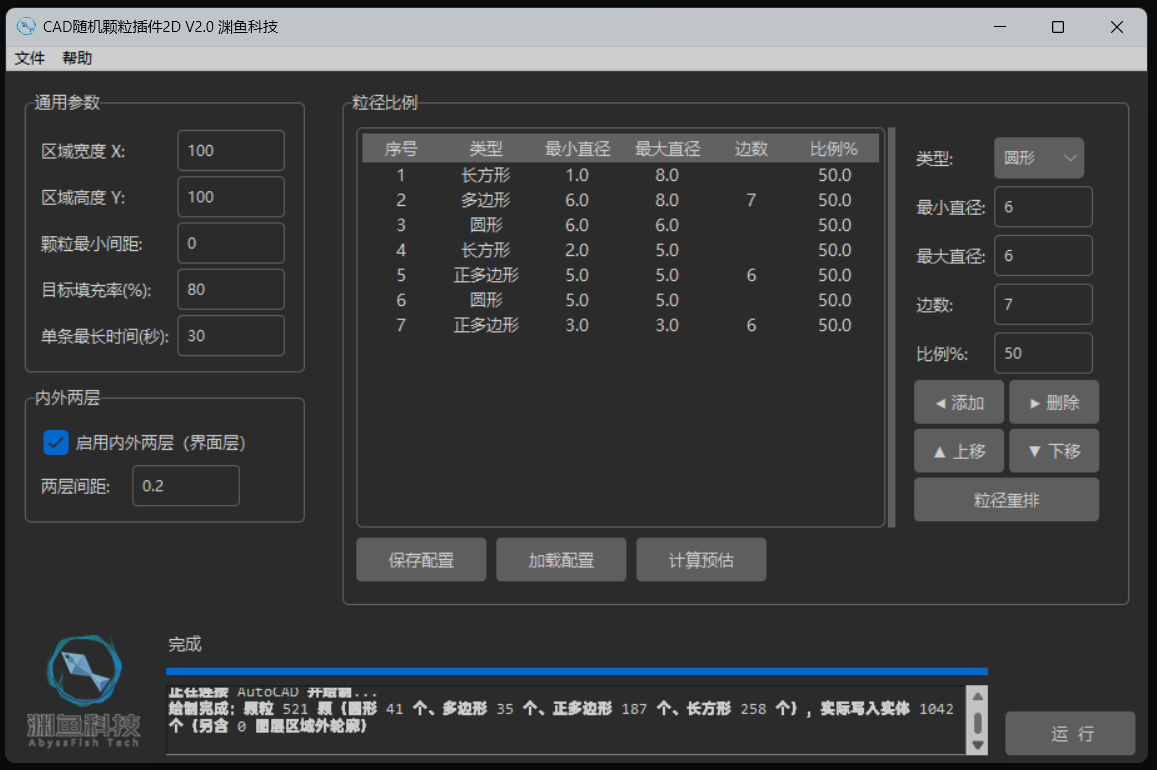Click the app icon in title bar

click(26, 27)
